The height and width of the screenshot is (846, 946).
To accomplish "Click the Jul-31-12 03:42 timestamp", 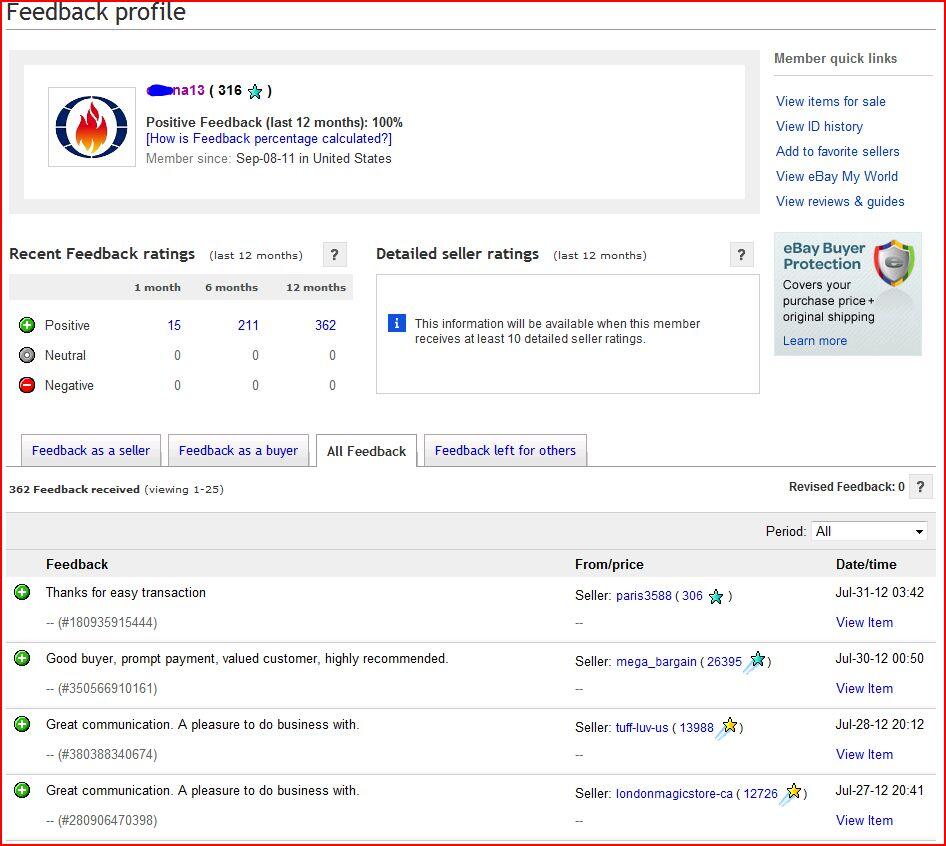I will click(880, 592).
